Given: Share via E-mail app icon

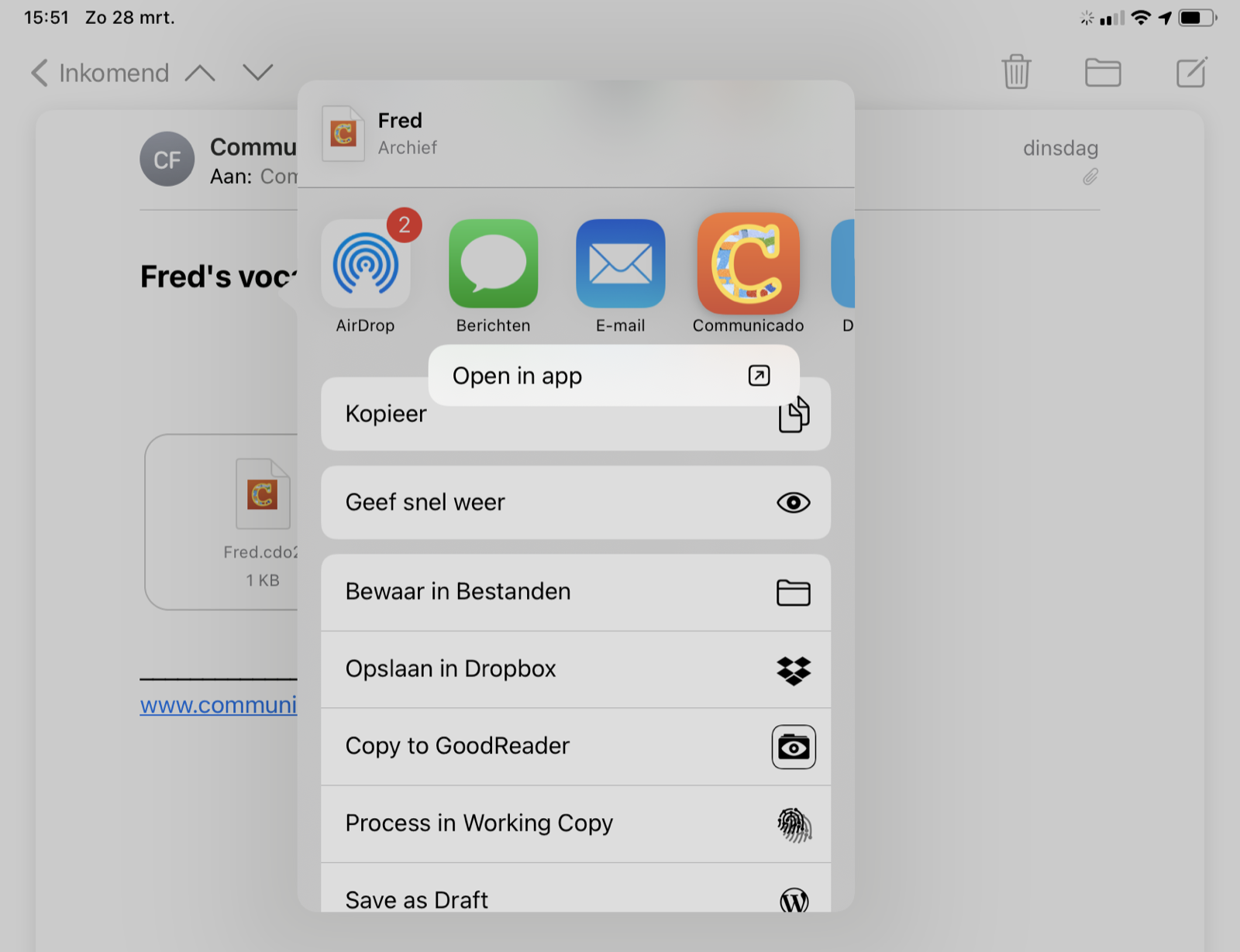Looking at the screenshot, I should pyautogui.click(x=620, y=263).
